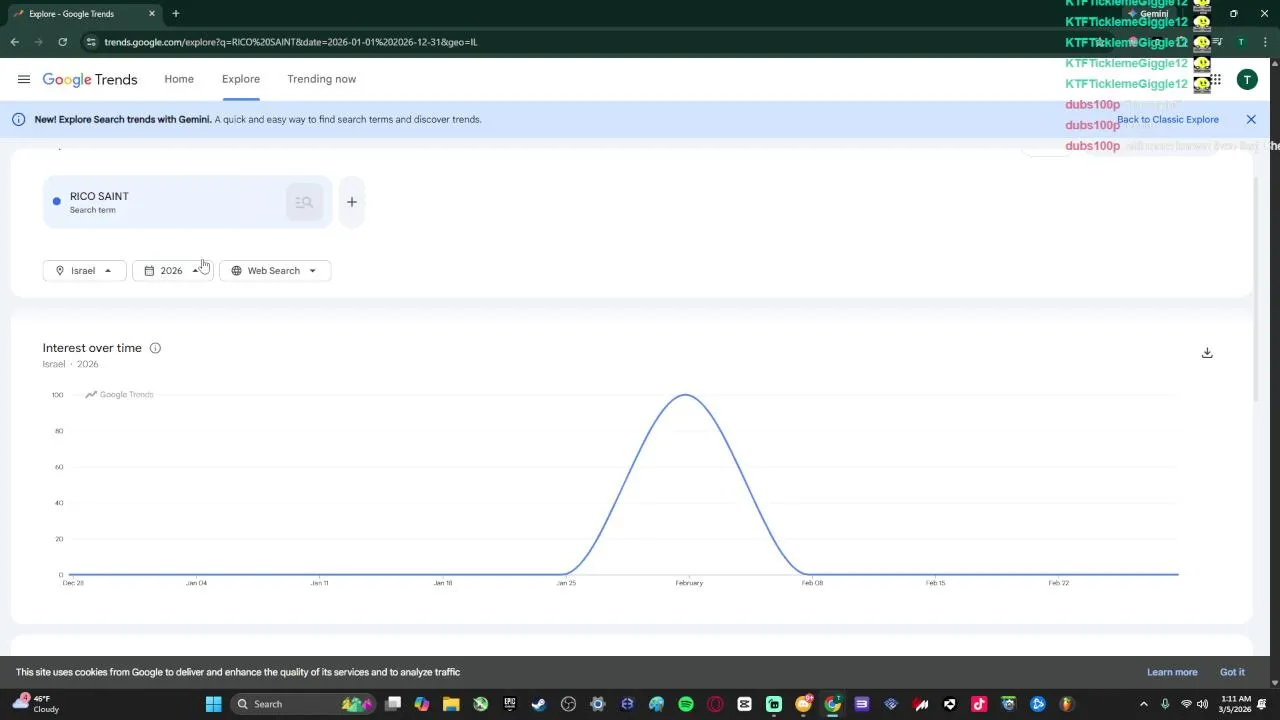View site information icon in address bar
Viewport: 1280px width, 720px height.
[x=91, y=42]
